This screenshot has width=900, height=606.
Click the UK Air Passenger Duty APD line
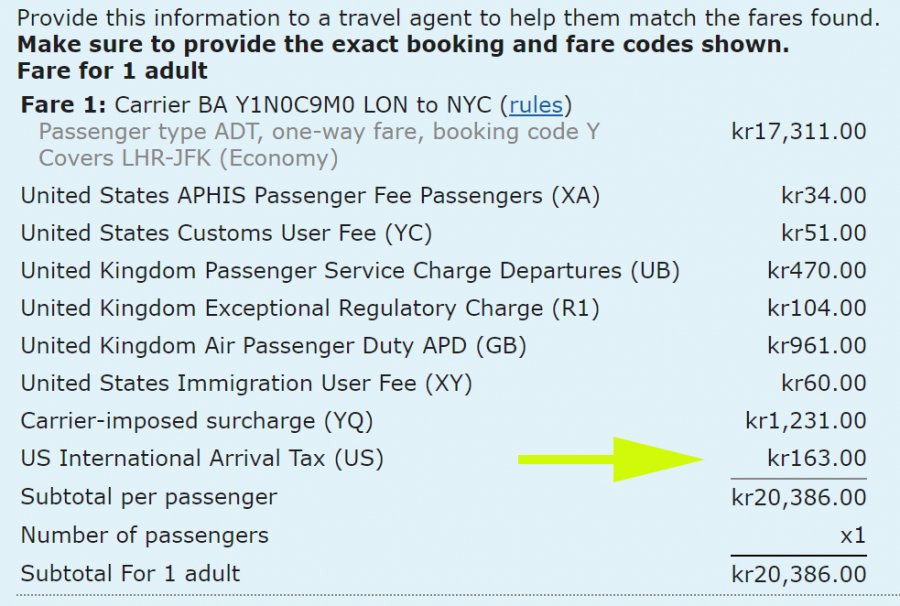coord(273,346)
